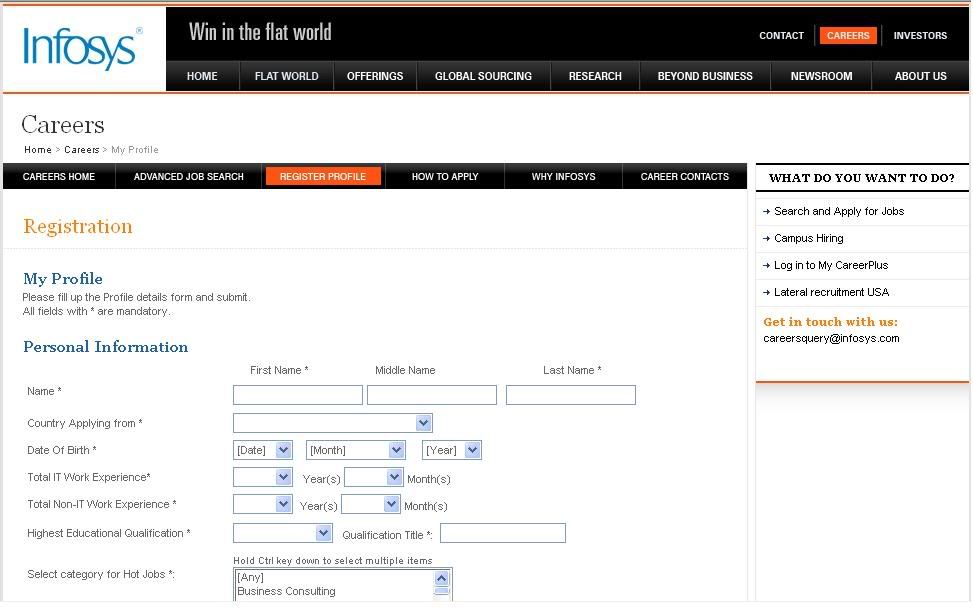The height and width of the screenshot is (611, 973).
Task: Switch to the Careers Home tab
Action: point(59,177)
